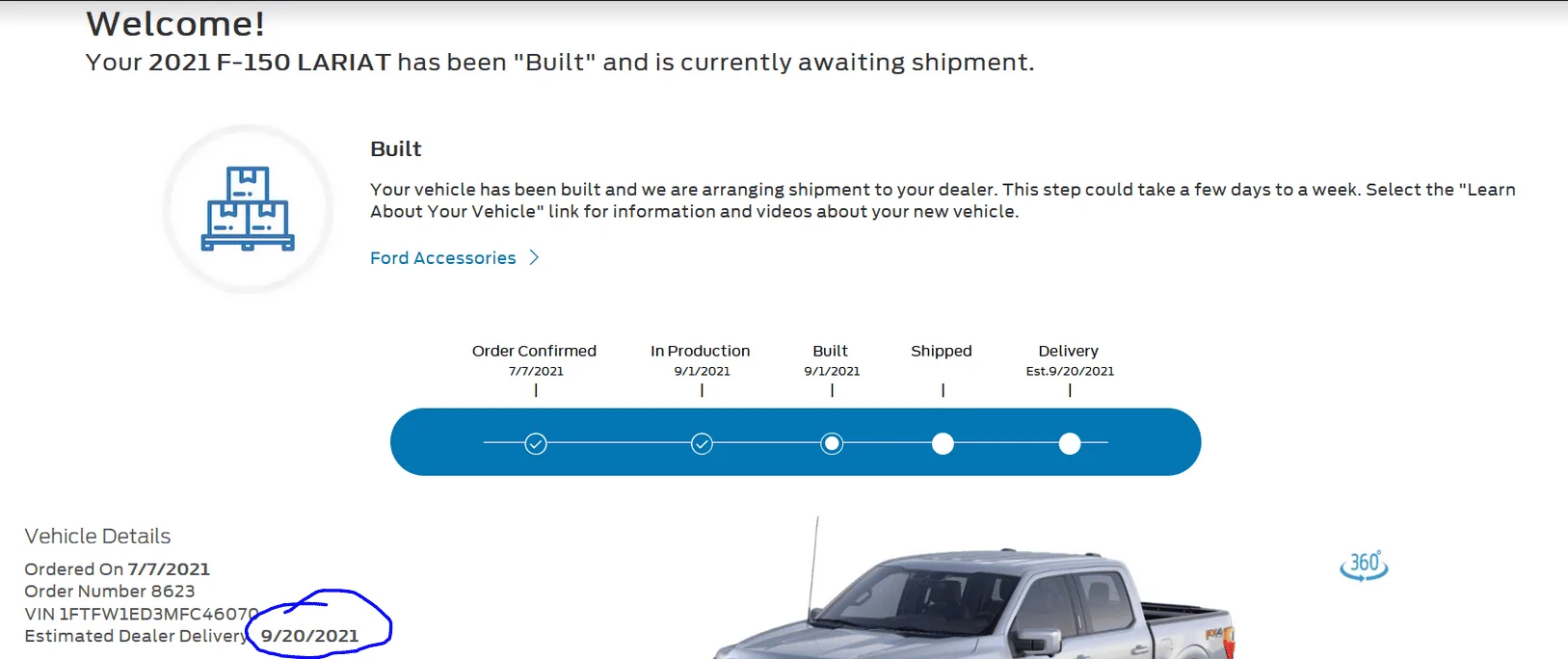Select the current Built step circle on progress bar
The width and height of the screenshot is (1568, 659).
click(832, 443)
